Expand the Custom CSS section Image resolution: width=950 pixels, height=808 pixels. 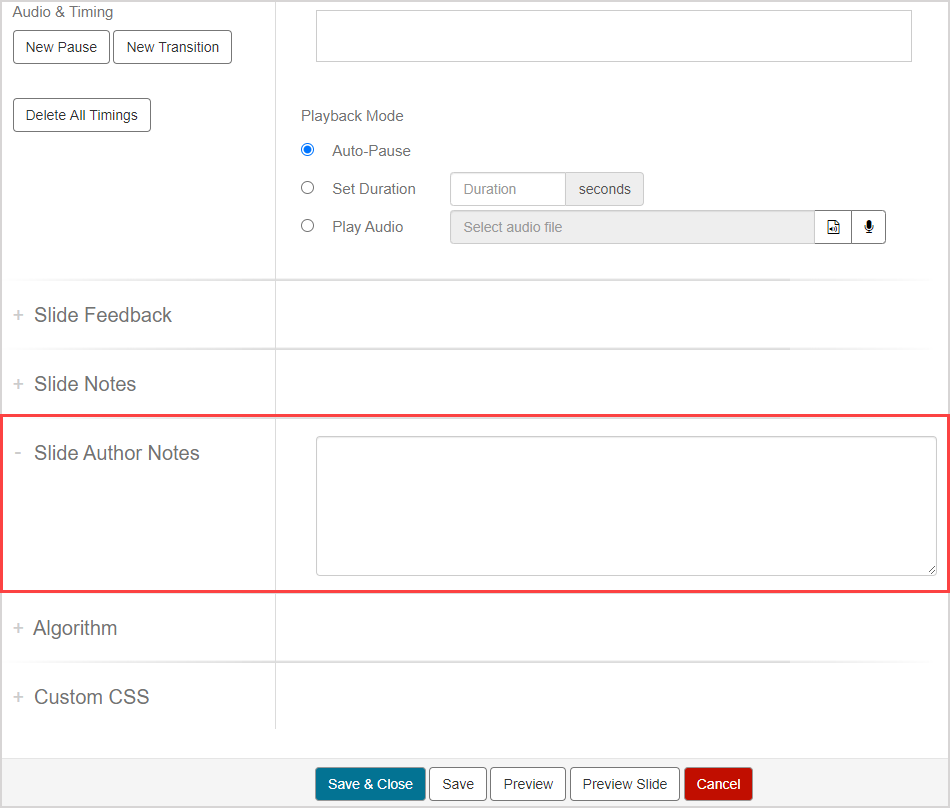[x=91, y=697]
